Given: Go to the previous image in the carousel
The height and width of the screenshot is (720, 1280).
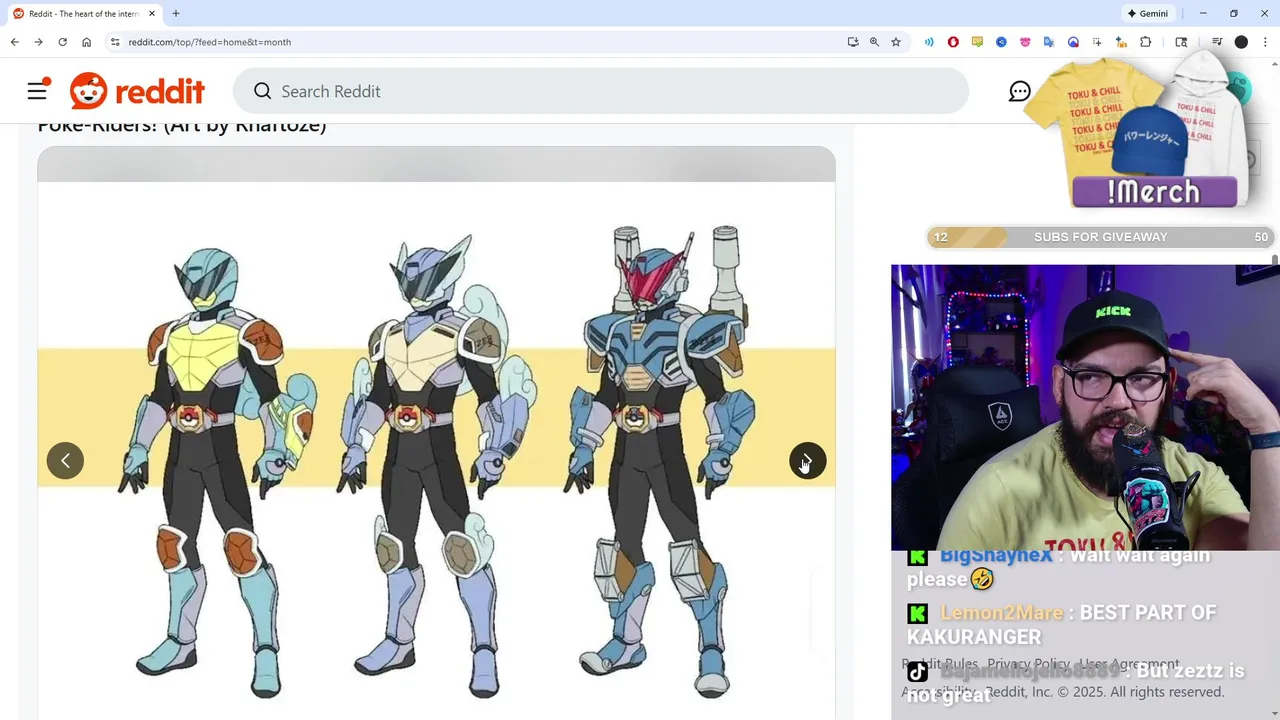Looking at the screenshot, I should pyautogui.click(x=65, y=461).
